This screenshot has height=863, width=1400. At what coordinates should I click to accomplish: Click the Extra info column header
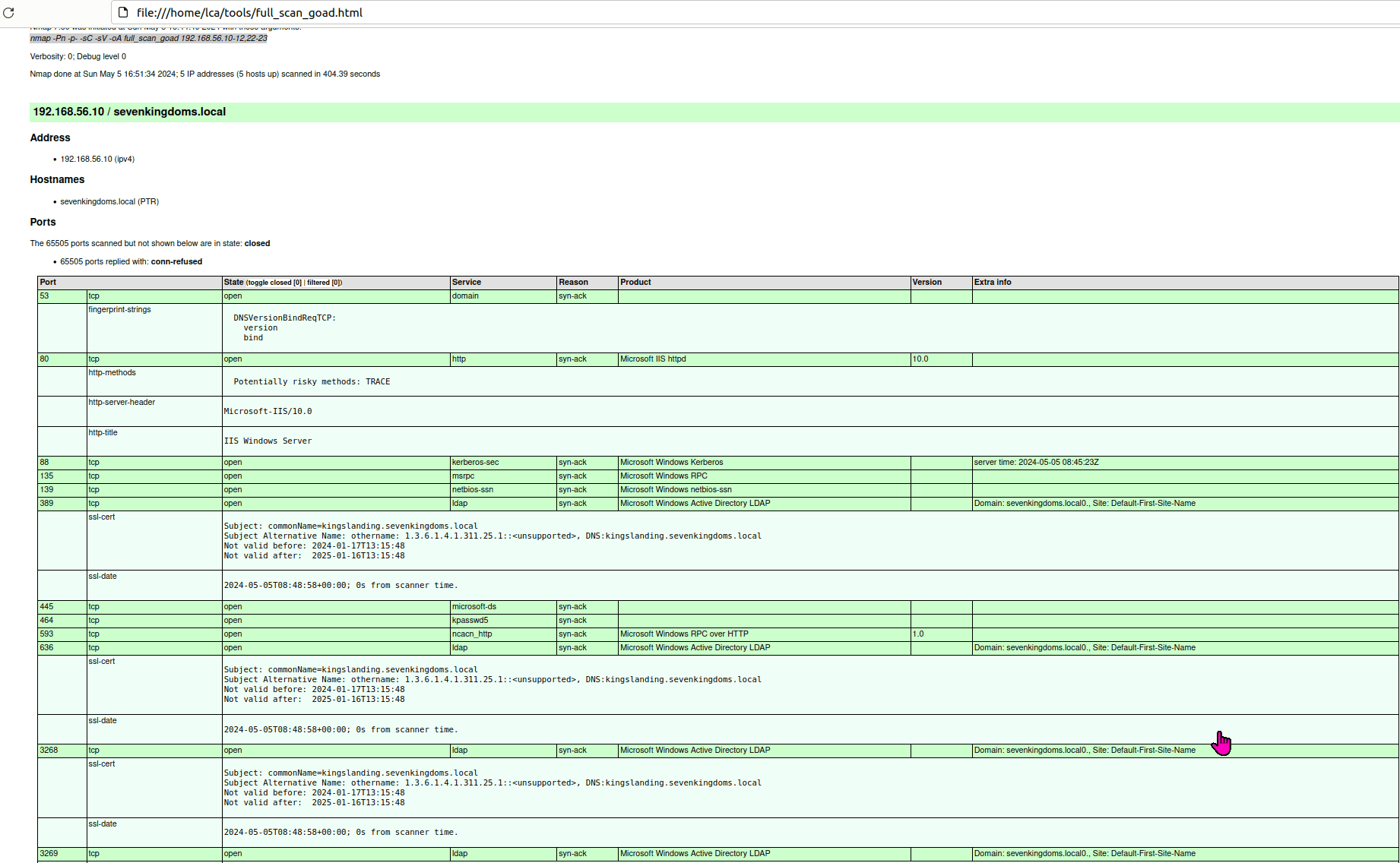click(x=1185, y=283)
